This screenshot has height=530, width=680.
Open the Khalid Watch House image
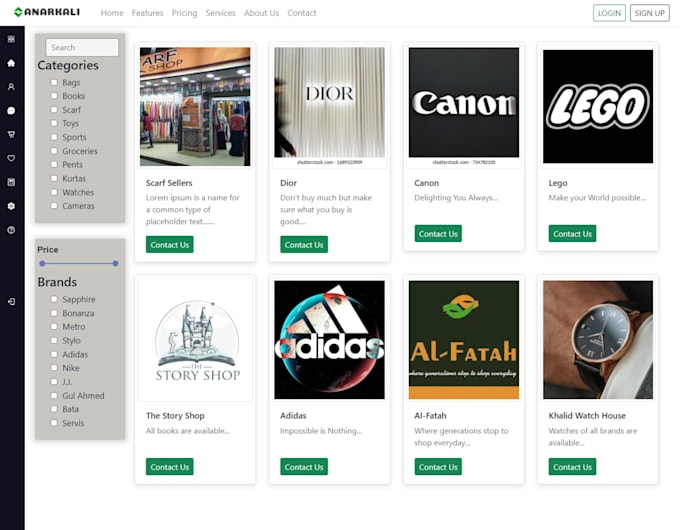click(x=598, y=340)
